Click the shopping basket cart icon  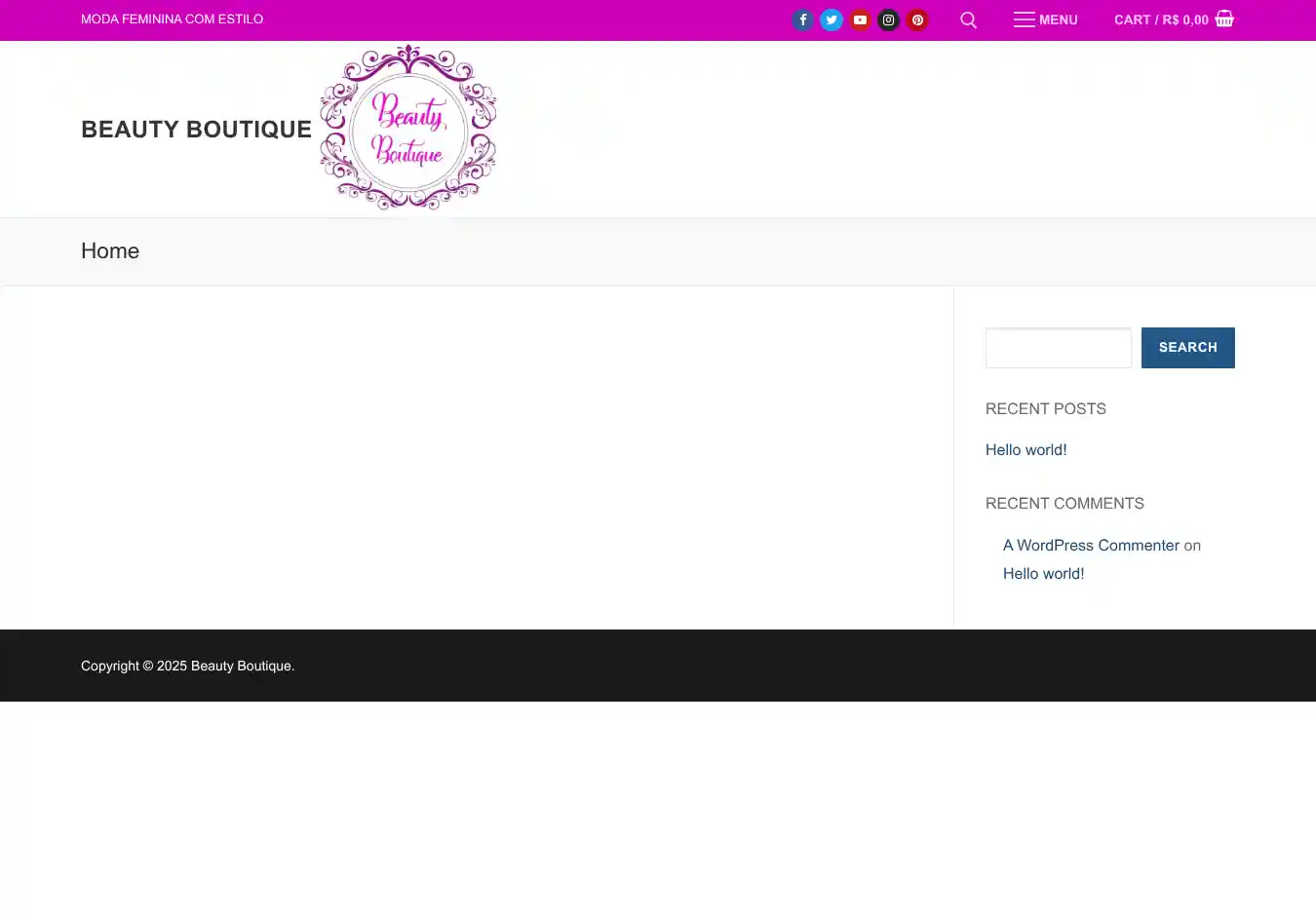click(x=1224, y=19)
